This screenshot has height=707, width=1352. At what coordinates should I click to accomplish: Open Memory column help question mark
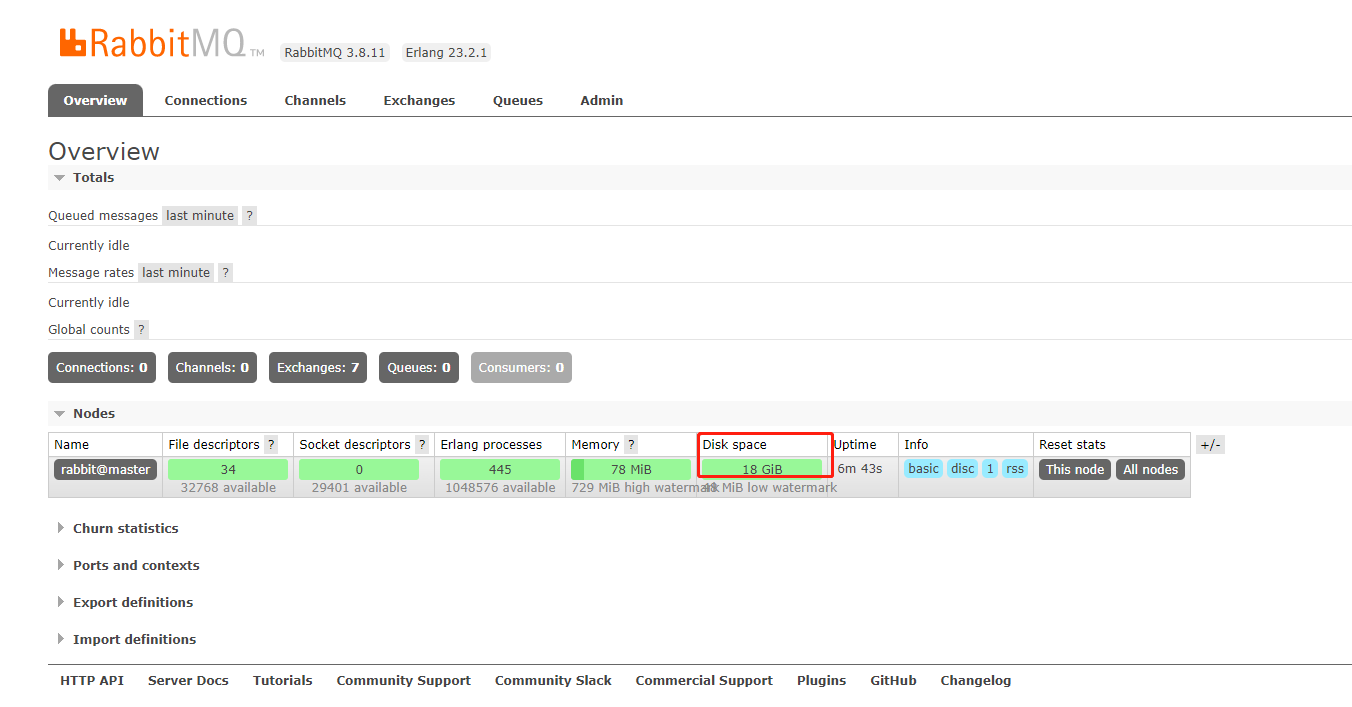click(631, 445)
